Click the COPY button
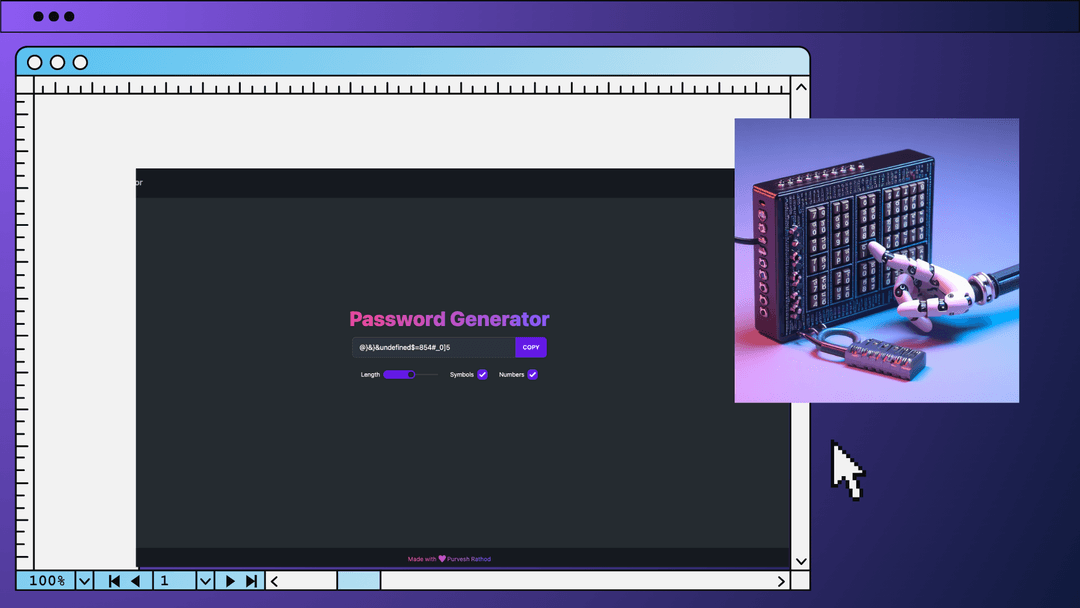1080x608 pixels. tap(531, 347)
